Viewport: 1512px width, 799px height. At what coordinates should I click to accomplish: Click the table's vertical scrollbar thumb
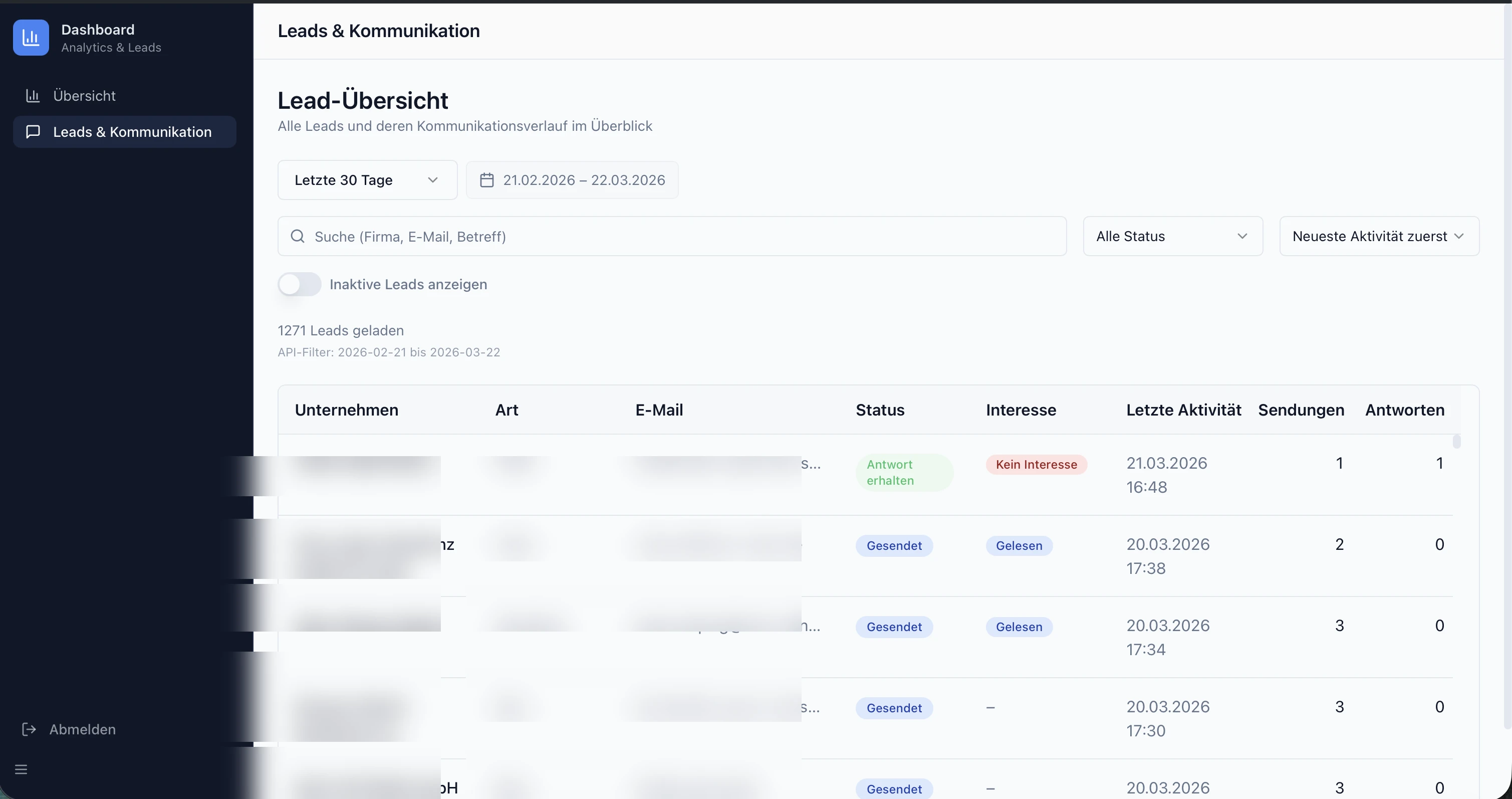coord(1457,442)
